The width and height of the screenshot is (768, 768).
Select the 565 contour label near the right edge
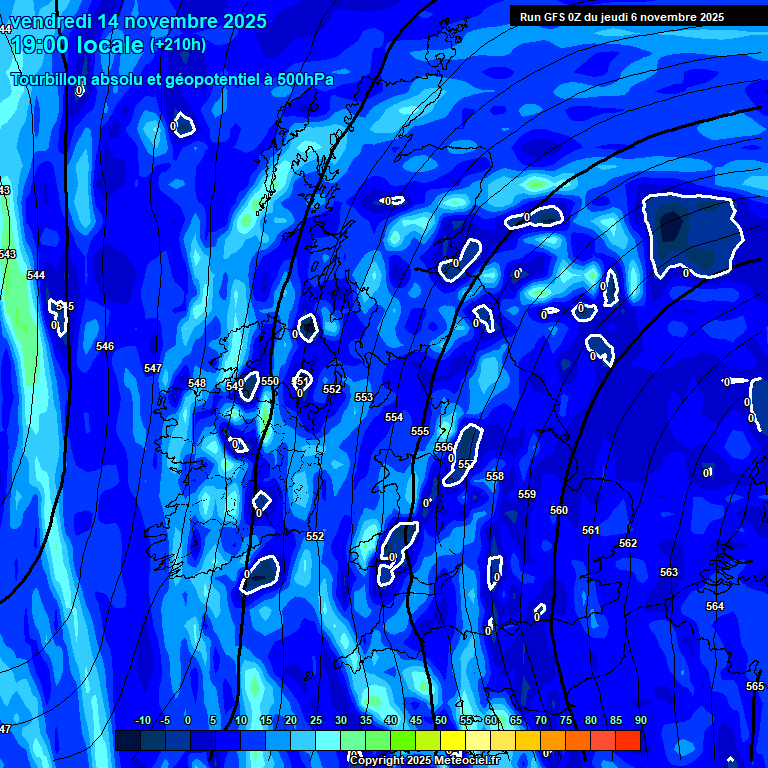755,686
